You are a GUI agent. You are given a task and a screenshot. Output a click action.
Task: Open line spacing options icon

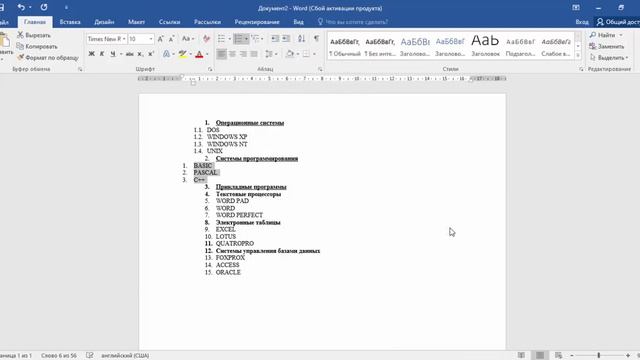[269, 54]
